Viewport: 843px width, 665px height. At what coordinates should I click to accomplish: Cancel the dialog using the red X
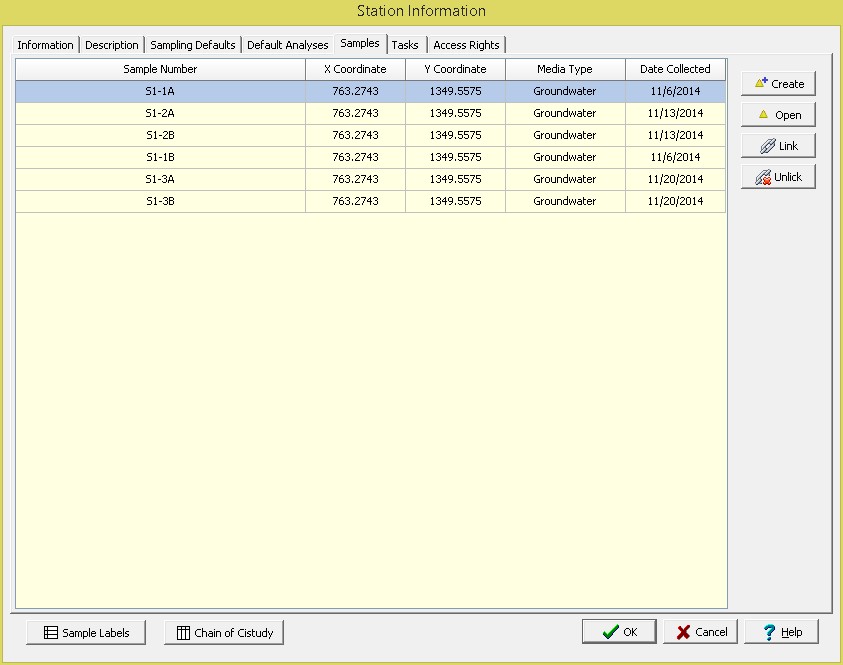(701, 632)
